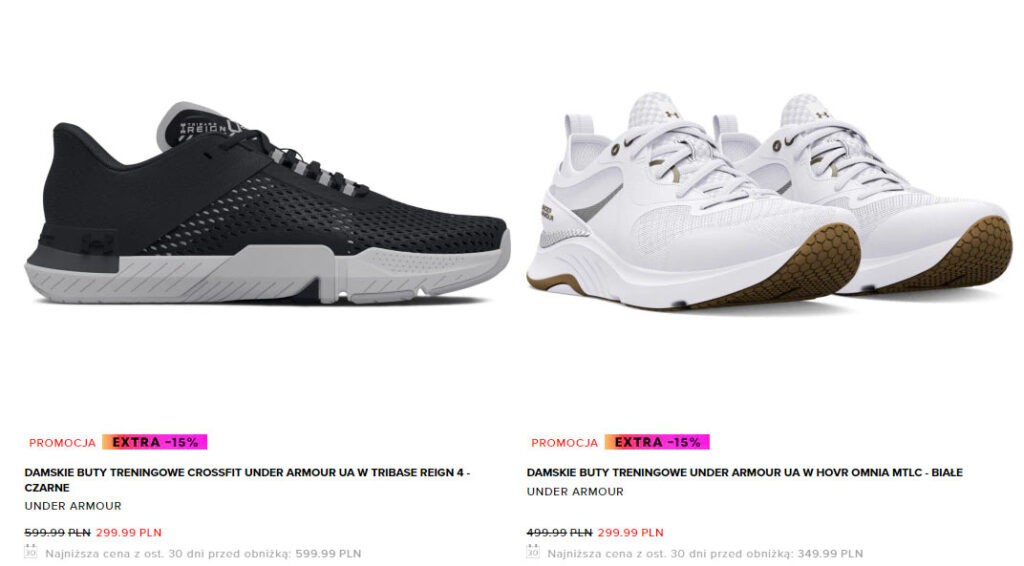Click the lowest price note showing 349.99 PLN
Screen dimensions: 1024x566
coord(705,554)
